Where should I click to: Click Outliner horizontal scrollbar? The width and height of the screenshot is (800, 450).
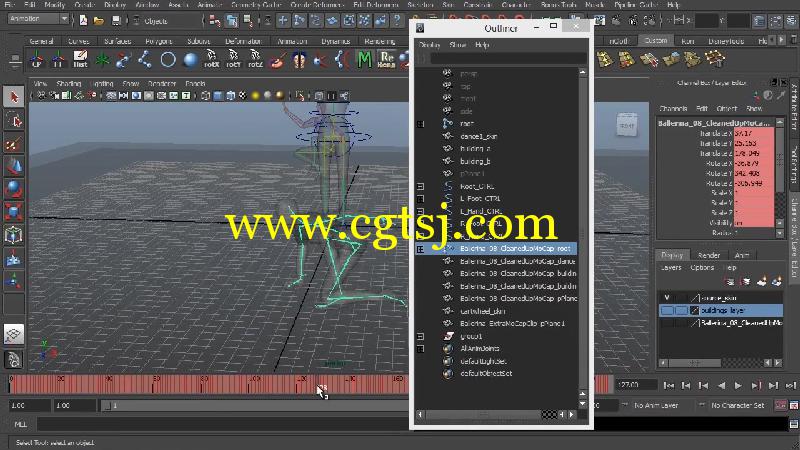pos(483,415)
